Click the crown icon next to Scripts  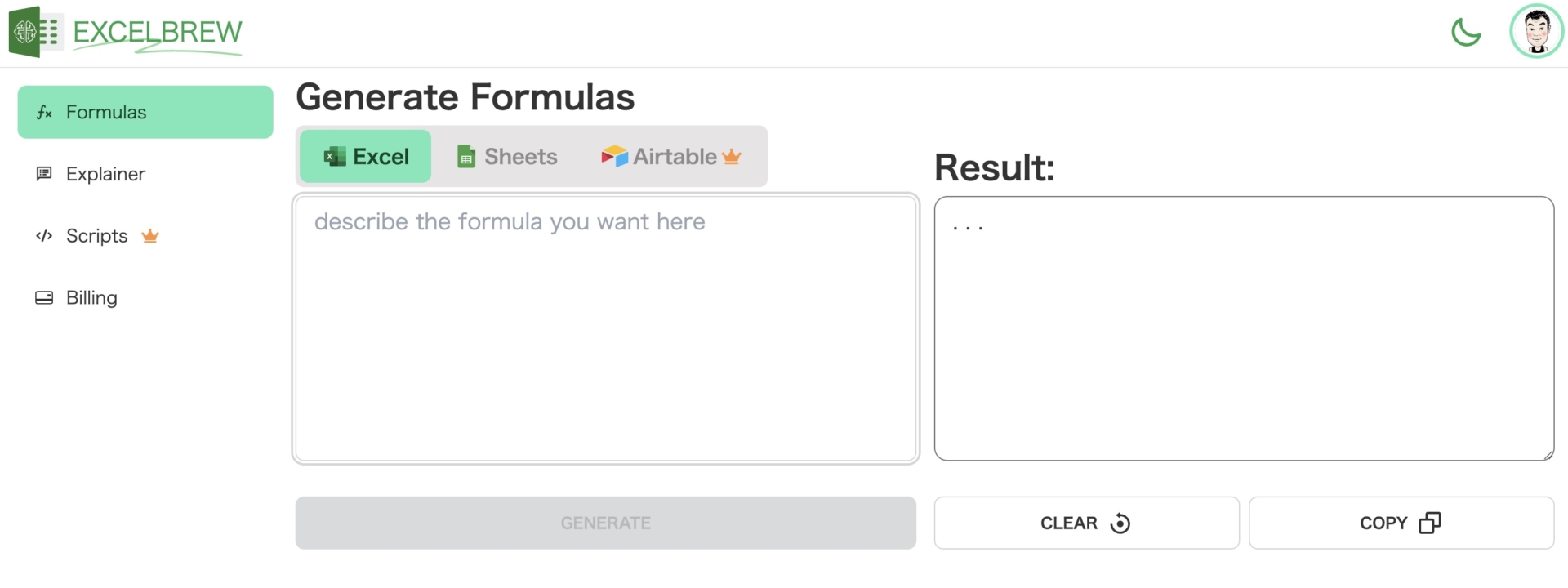(x=149, y=236)
